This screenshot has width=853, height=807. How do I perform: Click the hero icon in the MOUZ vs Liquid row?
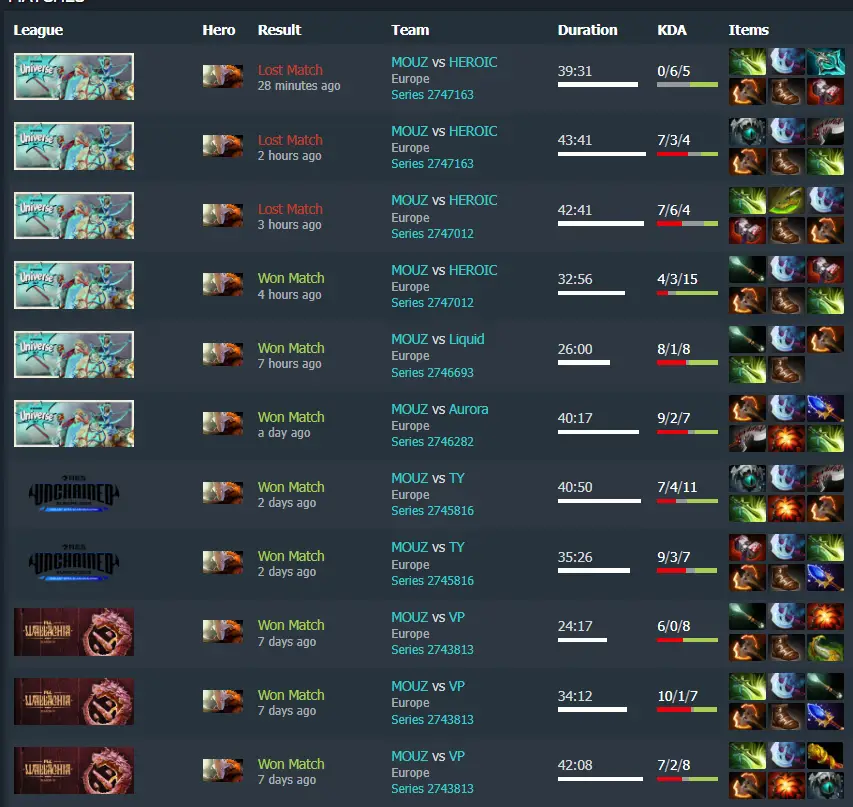point(222,354)
